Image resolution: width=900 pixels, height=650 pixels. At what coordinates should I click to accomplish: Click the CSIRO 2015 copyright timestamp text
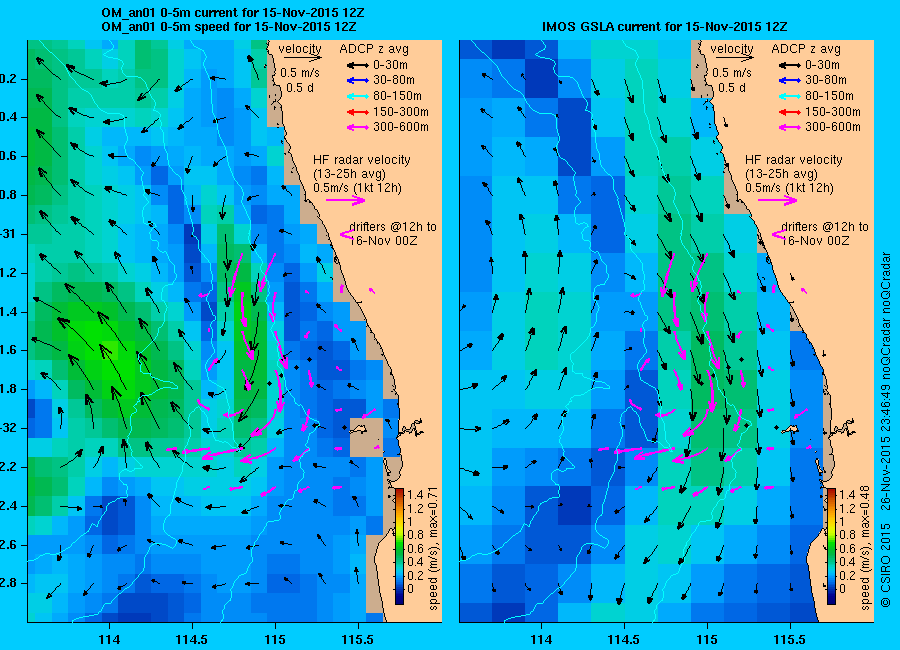click(x=885, y=430)
